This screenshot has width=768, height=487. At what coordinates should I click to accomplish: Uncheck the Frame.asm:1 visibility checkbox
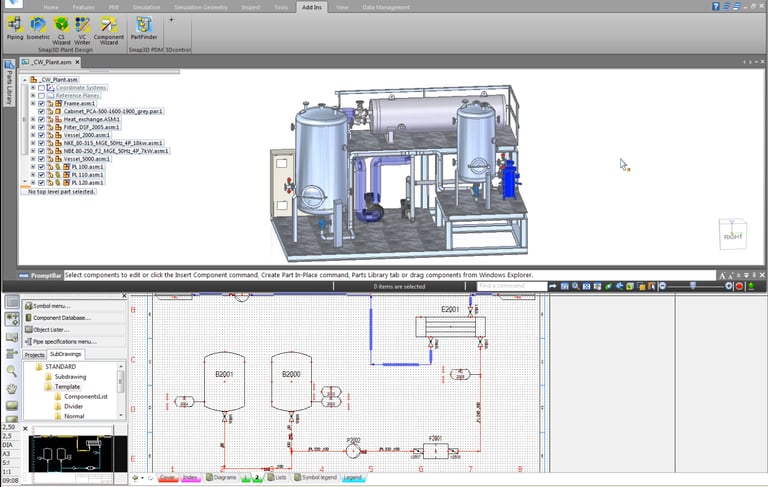tap(41, 103)
